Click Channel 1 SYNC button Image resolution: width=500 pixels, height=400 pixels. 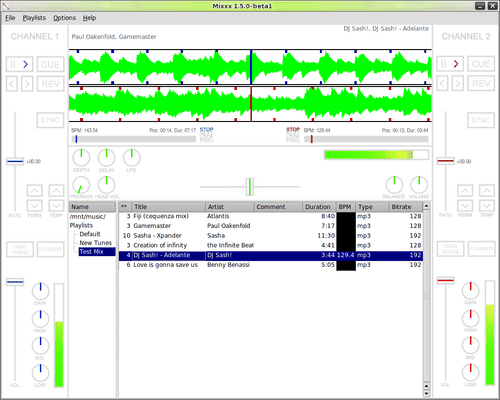pyautogui.click(x=50, y=120)
